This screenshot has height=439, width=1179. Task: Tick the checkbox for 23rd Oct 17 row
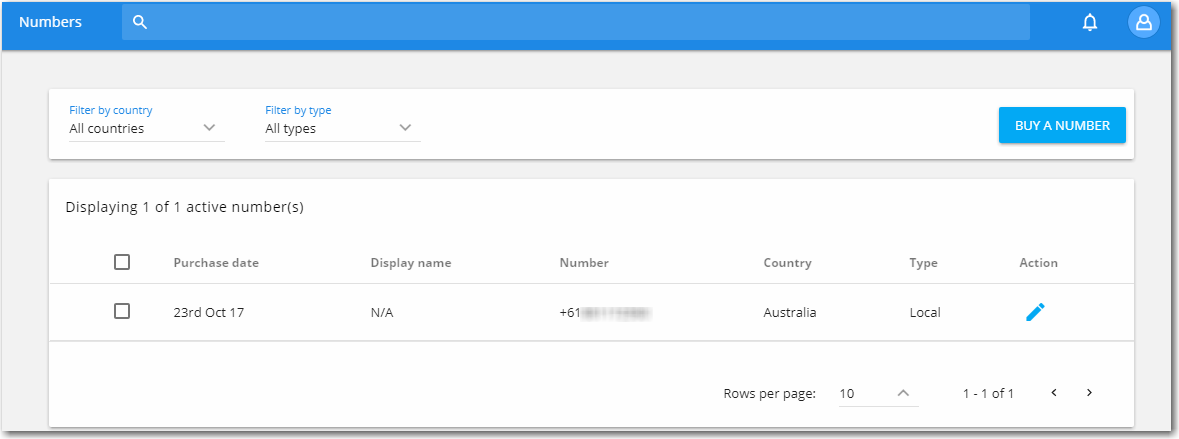pyautogui.click(x=122, y=311)
